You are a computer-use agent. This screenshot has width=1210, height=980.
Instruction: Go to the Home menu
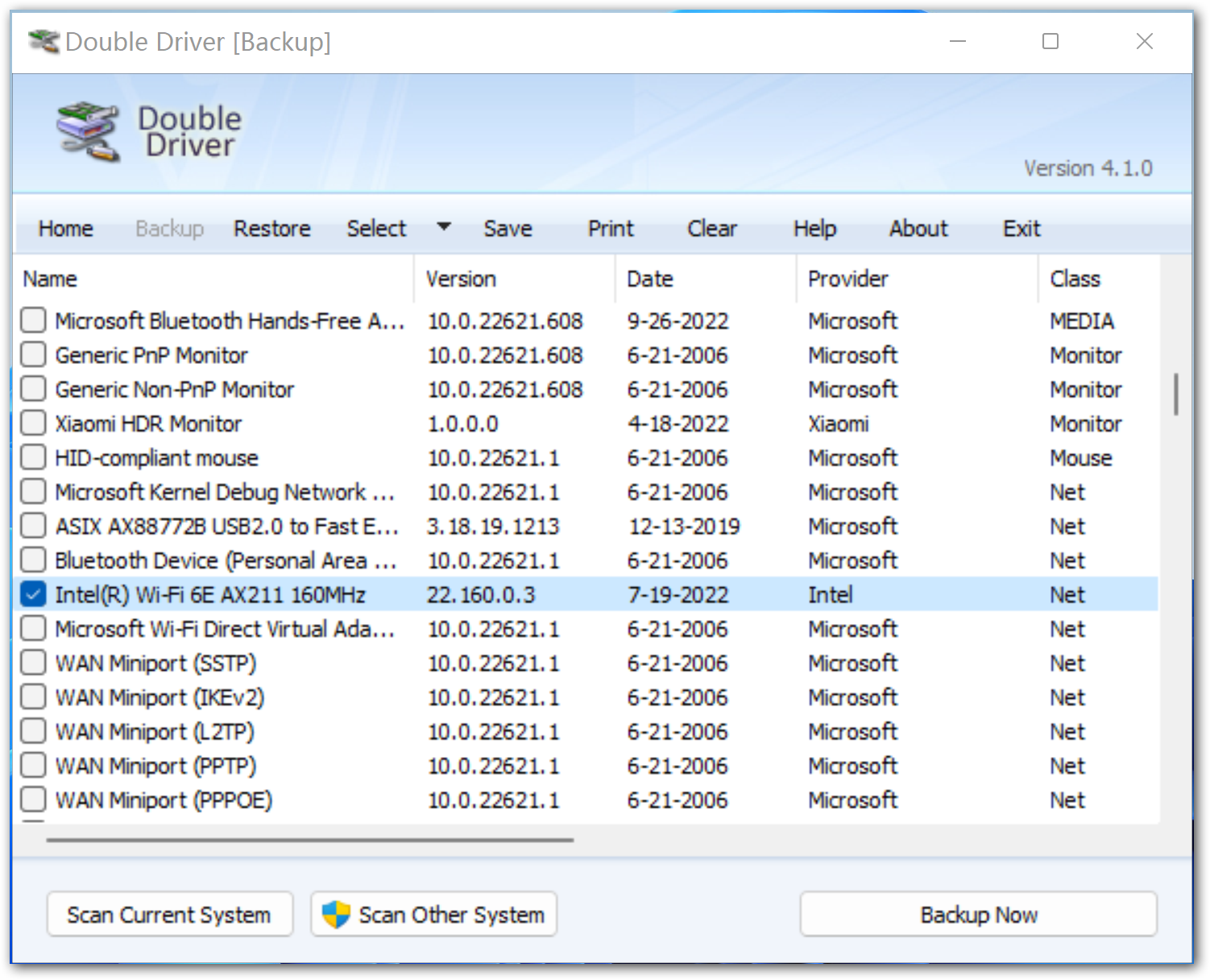point(66,229)
